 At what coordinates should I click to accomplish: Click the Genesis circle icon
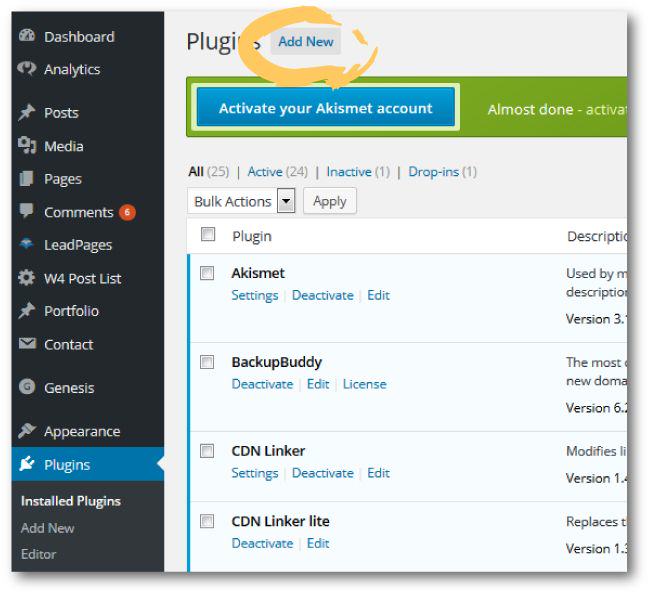click(27, 387)
